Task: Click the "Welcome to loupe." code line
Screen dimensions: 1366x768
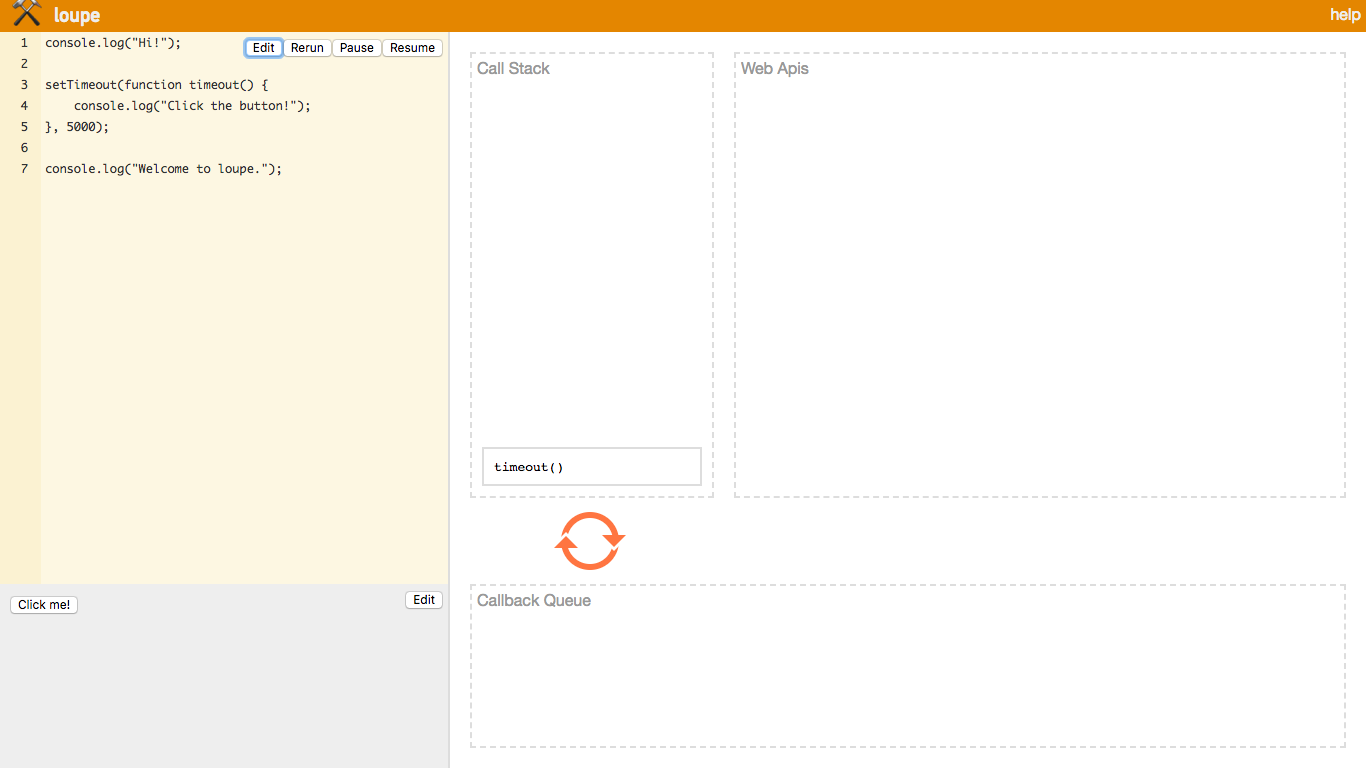Action: 162,168
